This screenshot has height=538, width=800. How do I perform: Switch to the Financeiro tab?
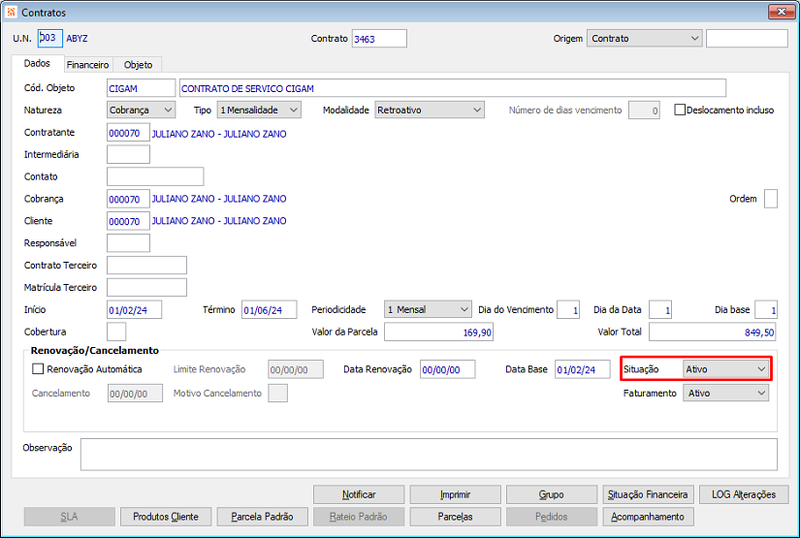88,65
